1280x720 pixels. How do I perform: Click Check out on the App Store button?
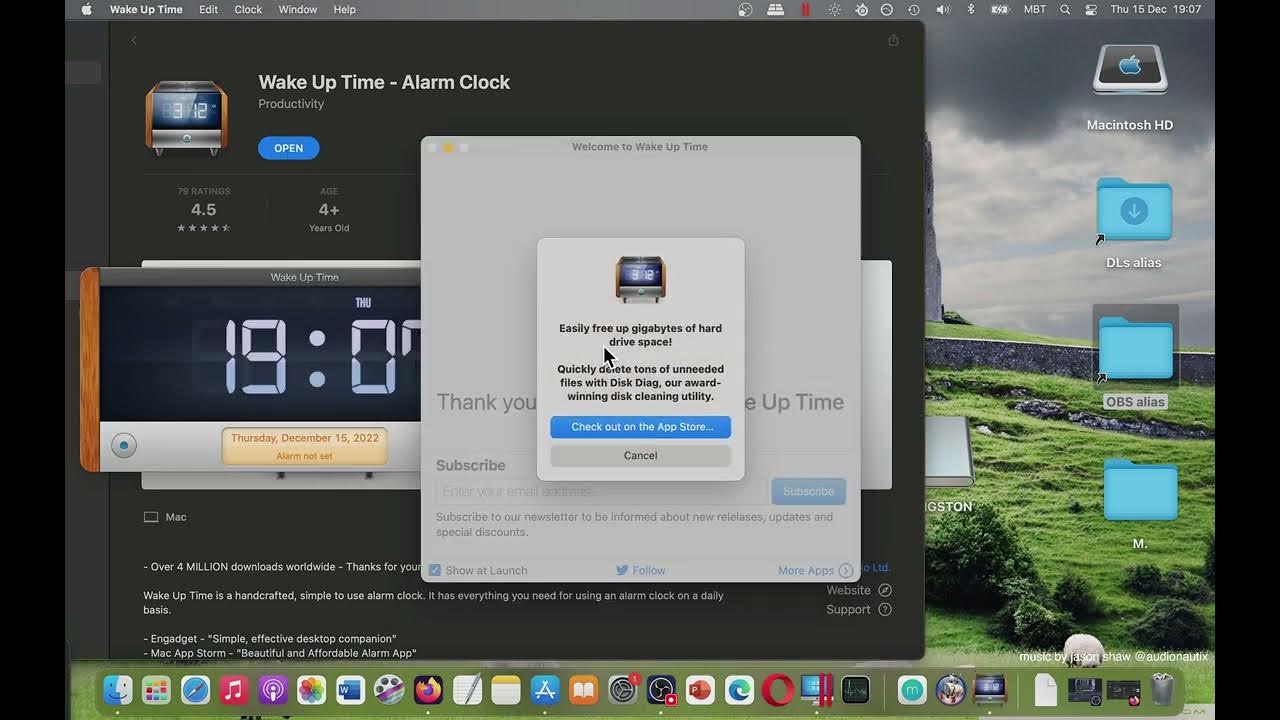click(x=640, y=427)
